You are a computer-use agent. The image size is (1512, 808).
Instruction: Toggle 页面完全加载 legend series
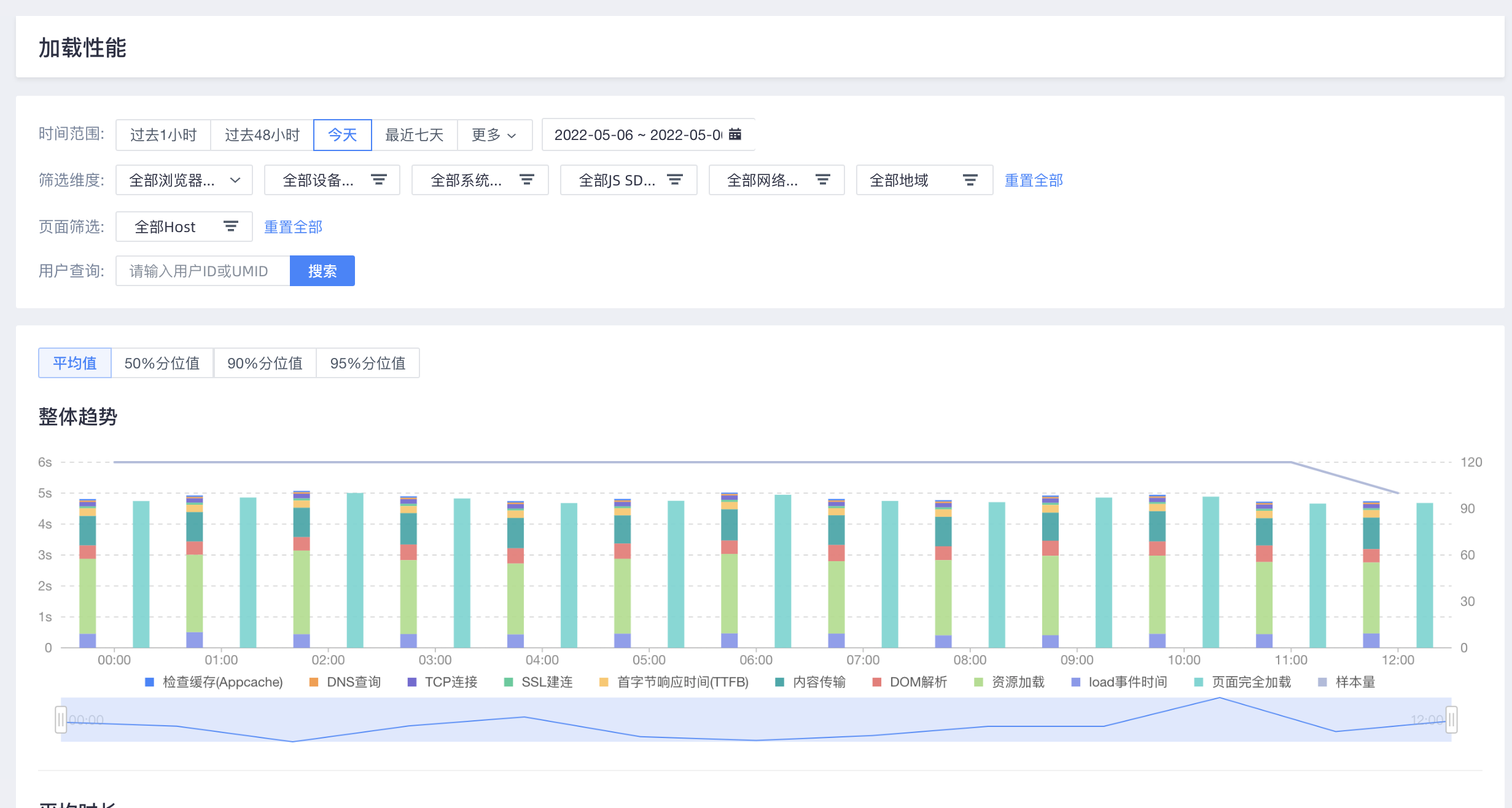click(x=1243, y=682)
